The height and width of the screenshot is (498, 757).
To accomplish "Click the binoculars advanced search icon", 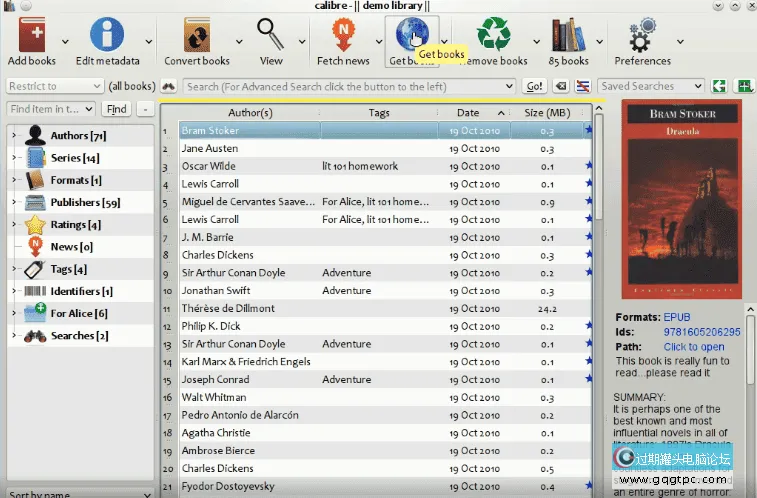I will (x=169, y=87).
